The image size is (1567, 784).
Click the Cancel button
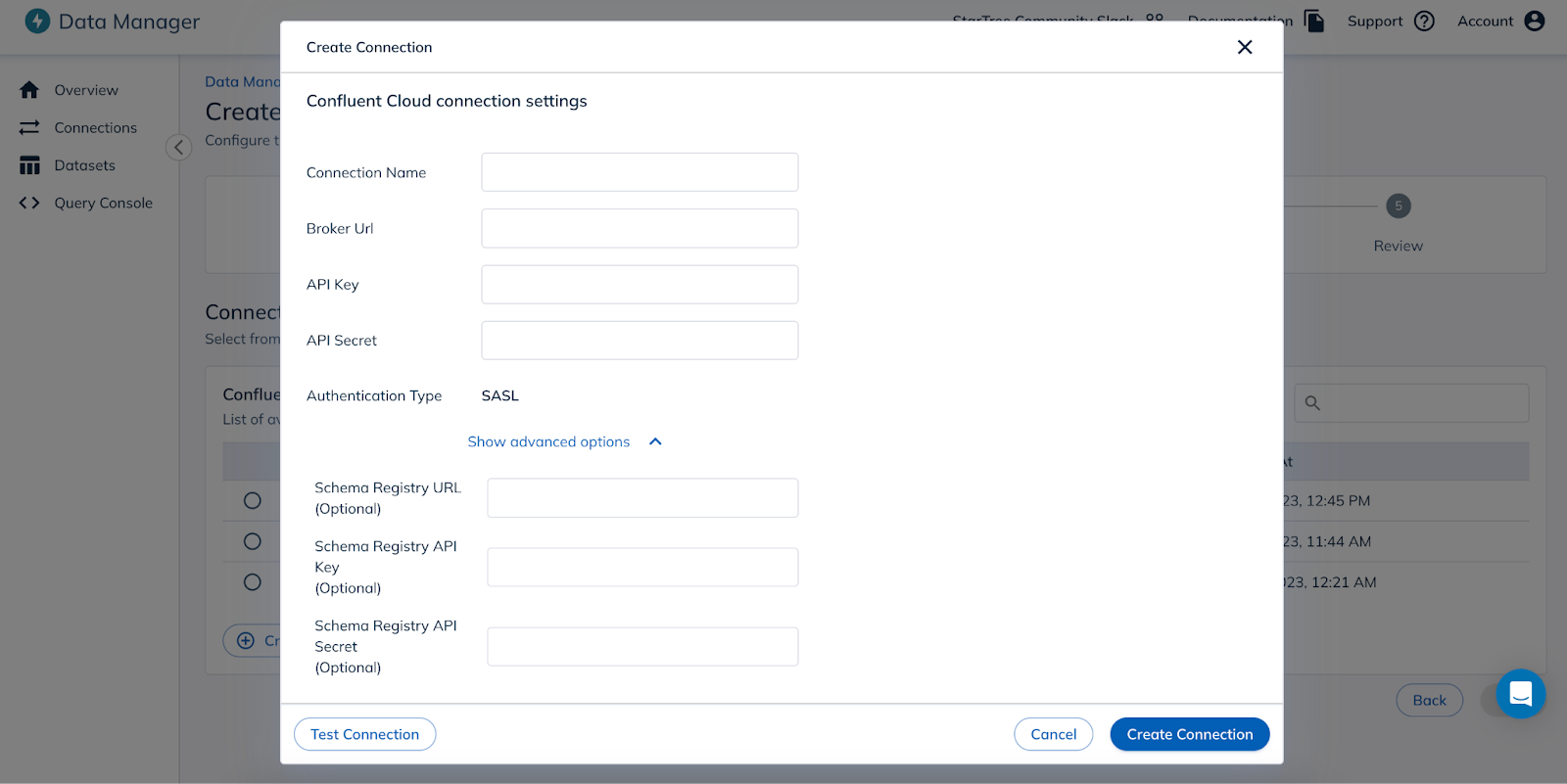pyautogui.click(x=1053, y=734)
